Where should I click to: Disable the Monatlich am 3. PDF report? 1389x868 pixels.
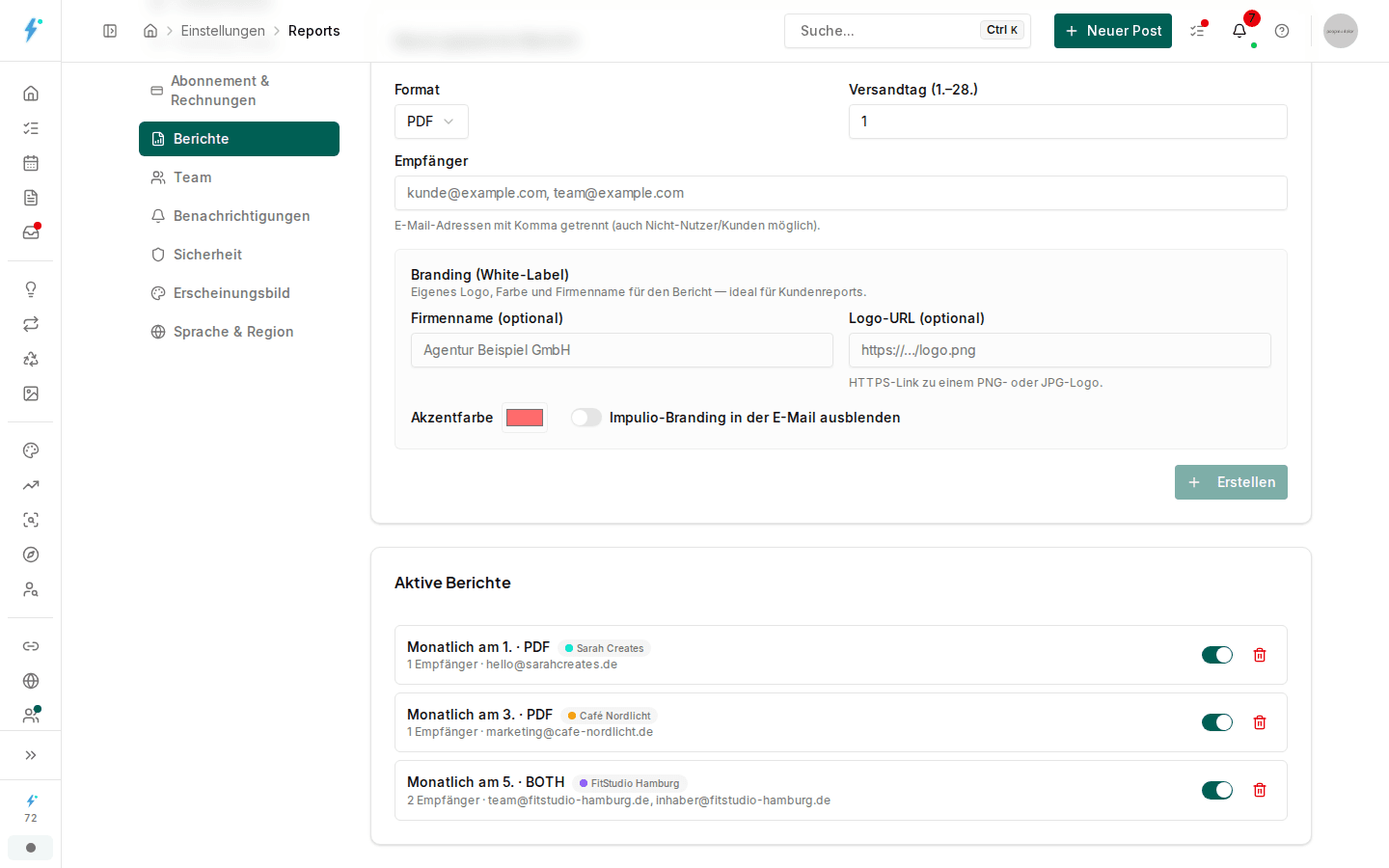click(1217, 722)
